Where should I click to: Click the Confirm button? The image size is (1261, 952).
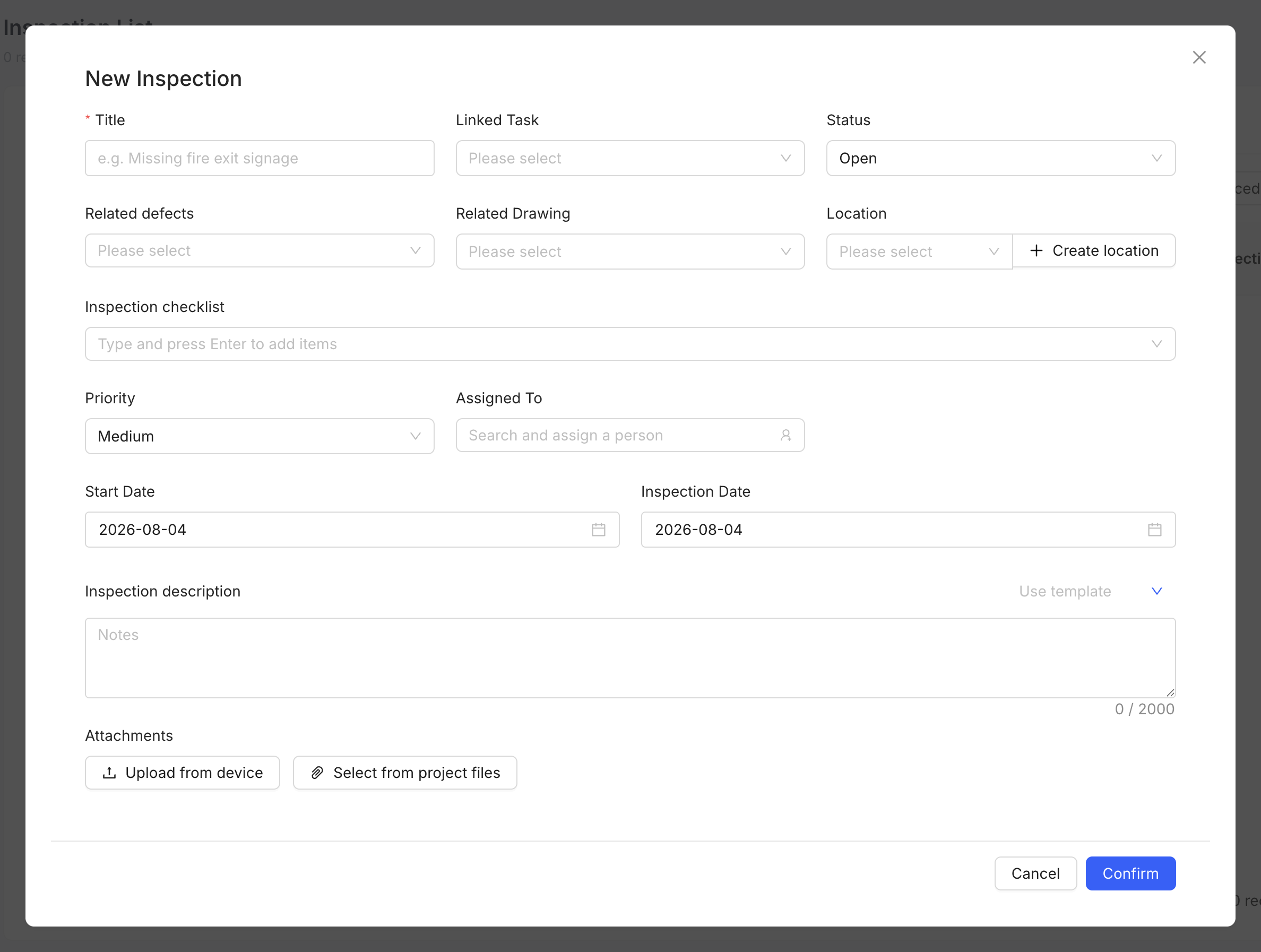tap(1130, 874)
